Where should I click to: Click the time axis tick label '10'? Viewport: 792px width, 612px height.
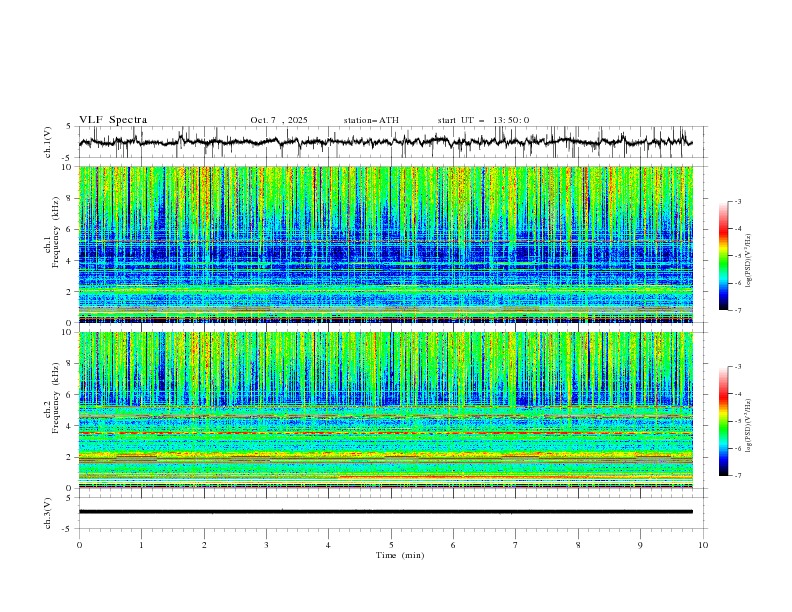click(703, 545)
